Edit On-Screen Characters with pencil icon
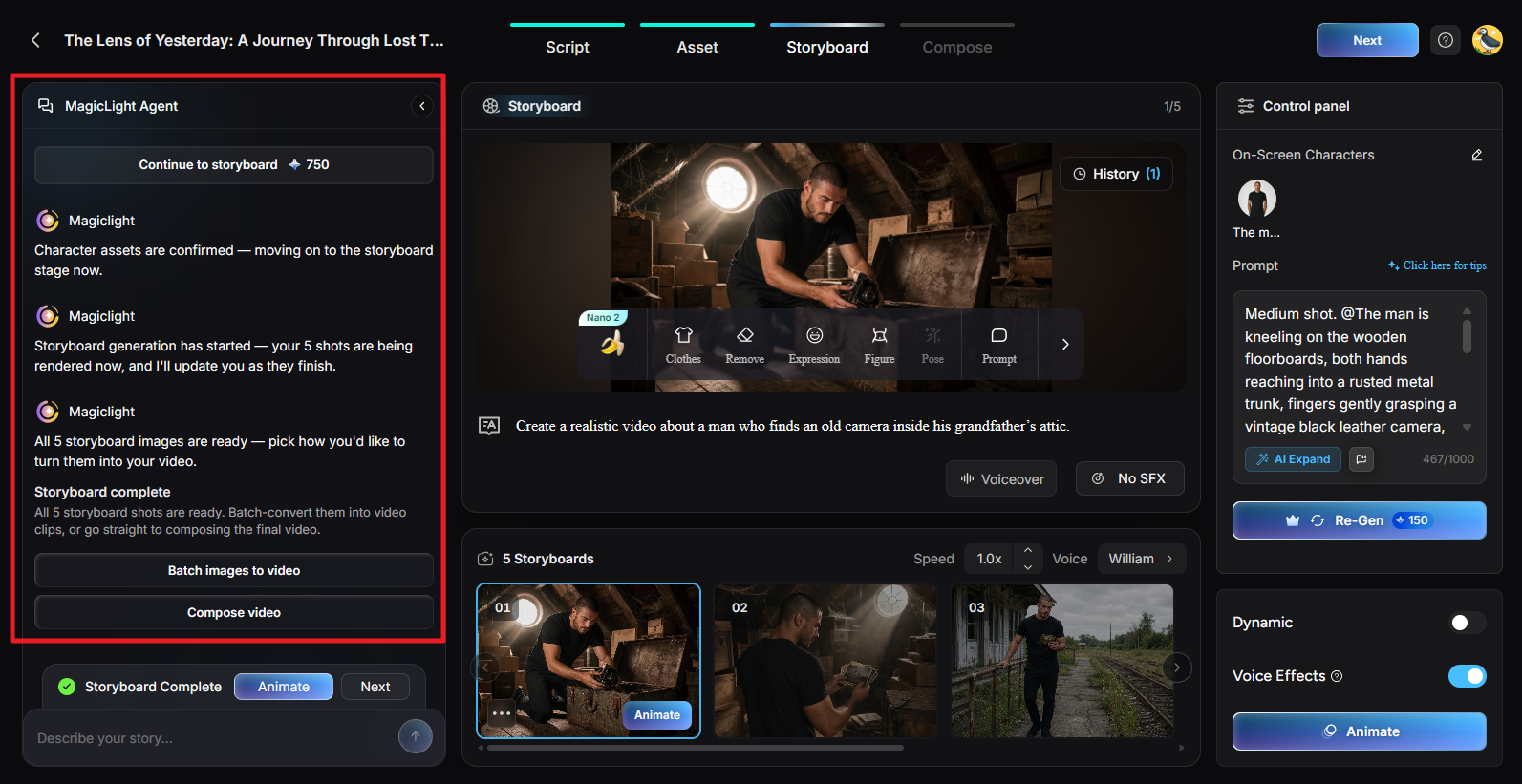Screen dimensions: 1522x784 tap(1477, 155)
